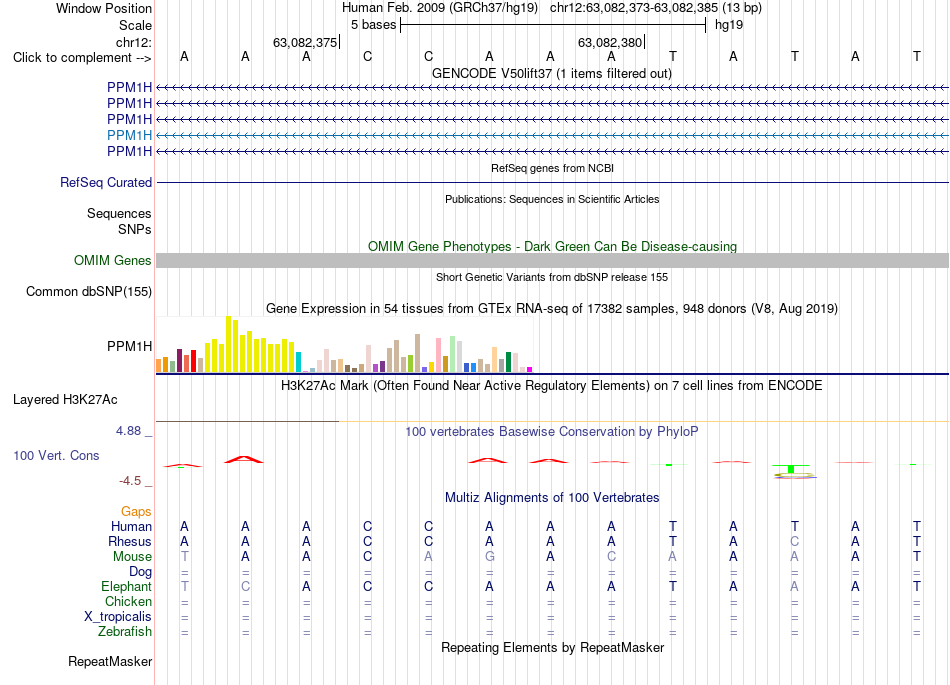Image resolution: width=950 pixels, height=685 pixels.
Task: Click the 63,082,380 ruler position
Action: [x=610, y=42]
